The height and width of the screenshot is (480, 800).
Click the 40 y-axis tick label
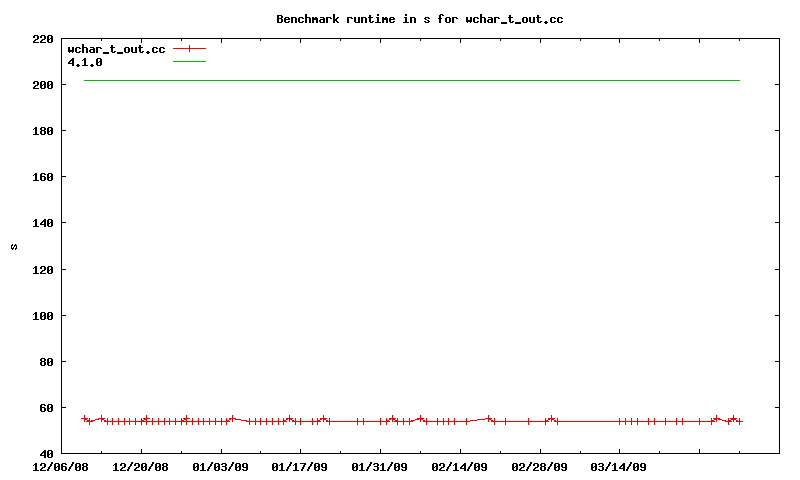(46, 453)
